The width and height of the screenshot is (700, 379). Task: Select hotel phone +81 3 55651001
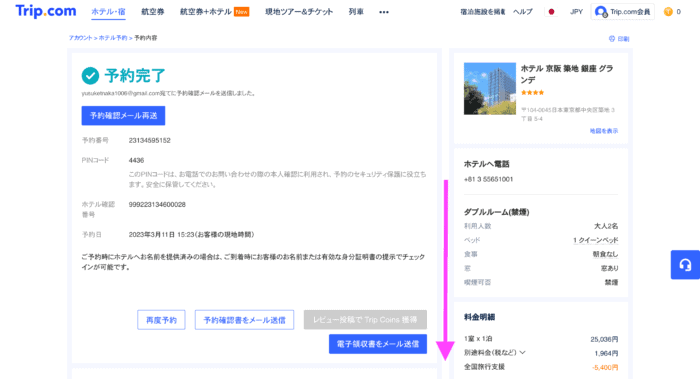(488, 179)
